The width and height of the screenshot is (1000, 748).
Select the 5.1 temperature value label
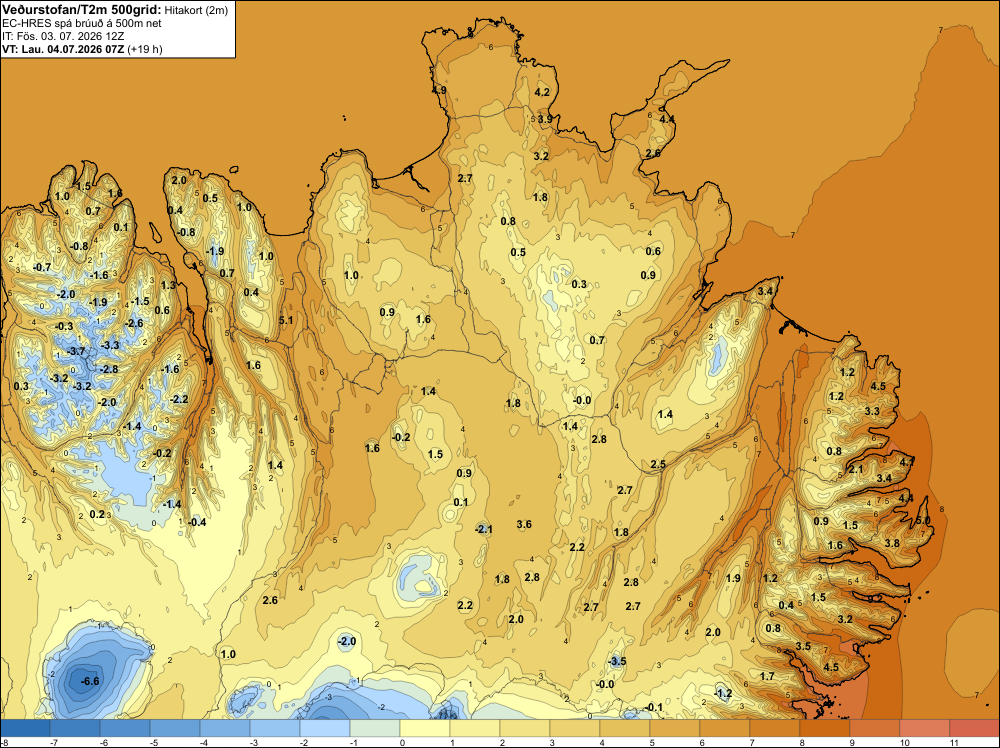click(286, 320)
